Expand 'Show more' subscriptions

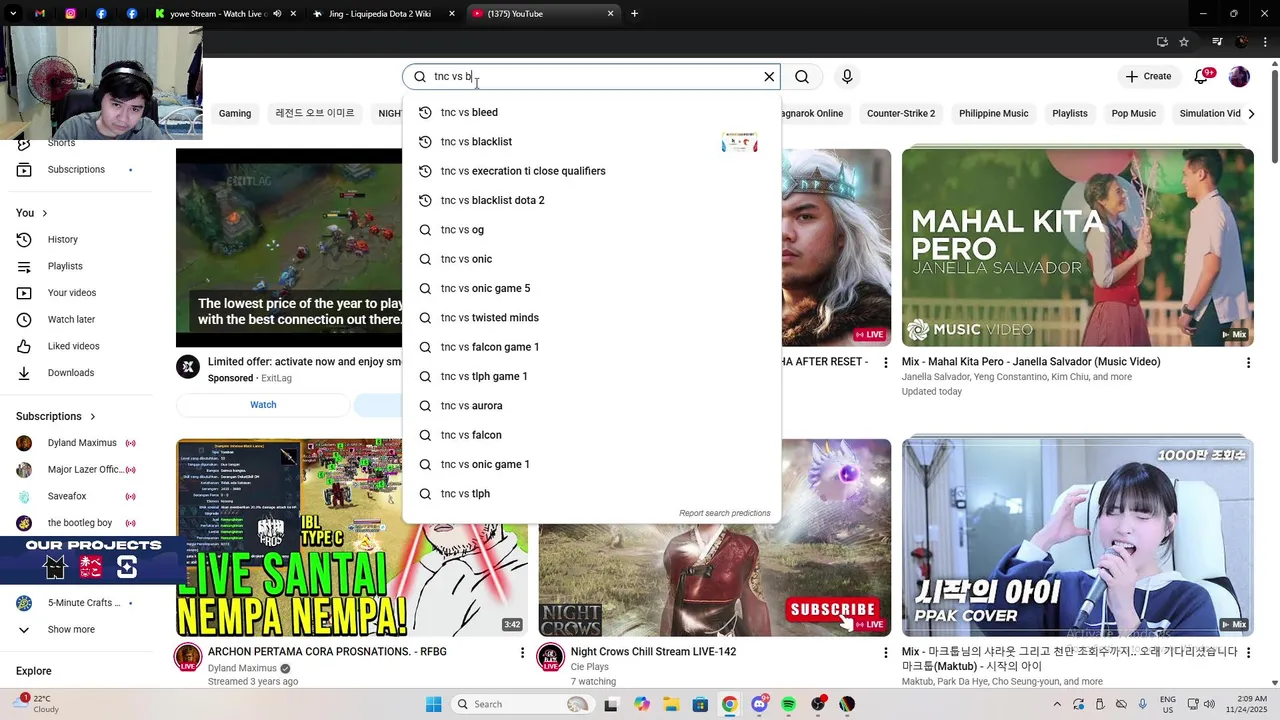(71, 630)
